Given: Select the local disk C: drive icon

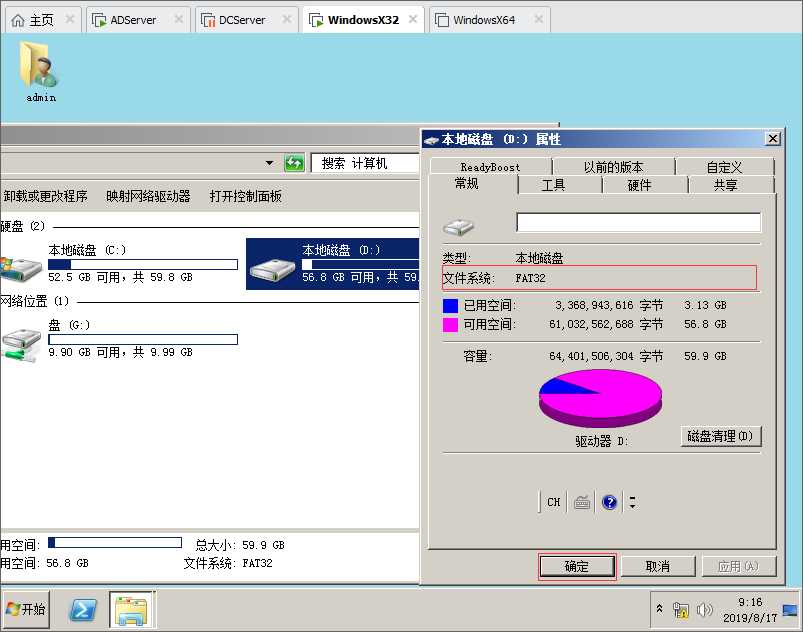Looking at the screenshot, I should [x=20, y=268].
